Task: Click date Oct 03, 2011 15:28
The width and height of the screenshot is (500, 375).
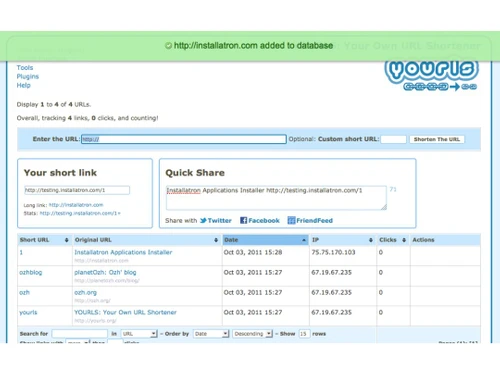Action: pos(253,252)
